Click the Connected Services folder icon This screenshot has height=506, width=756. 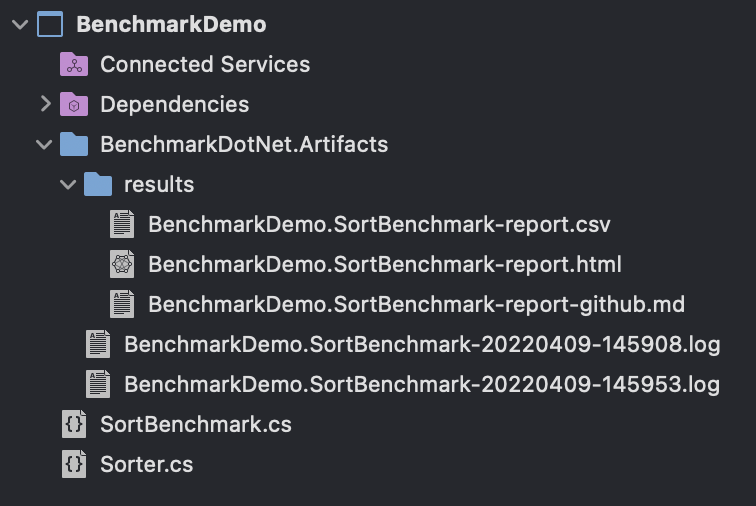tap(74, 64)
